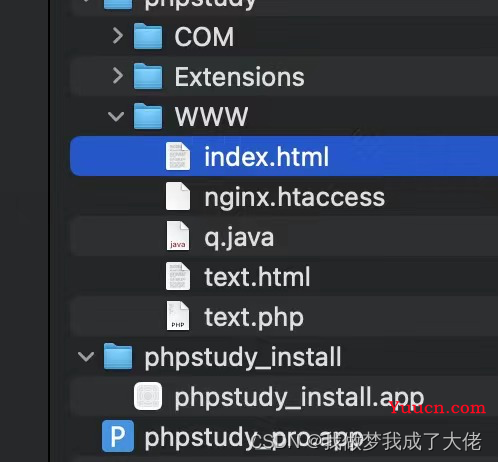498x462 pixels.
Task: Click the text.html file icon
Action: point(178,276)
